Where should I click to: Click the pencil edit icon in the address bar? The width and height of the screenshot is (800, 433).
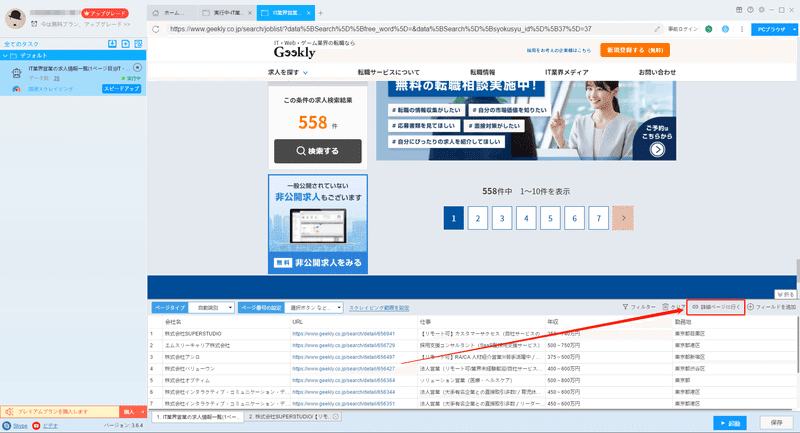(x=657, y=29)
